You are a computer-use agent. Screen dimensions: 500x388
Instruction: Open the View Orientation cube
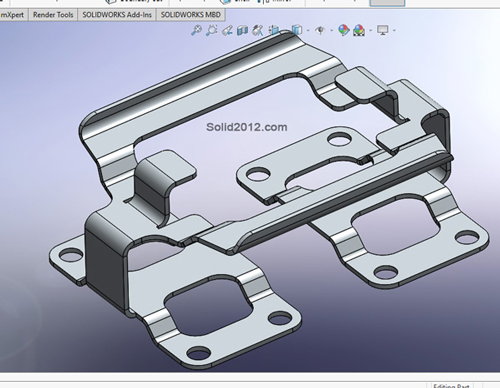pos(274,30)
